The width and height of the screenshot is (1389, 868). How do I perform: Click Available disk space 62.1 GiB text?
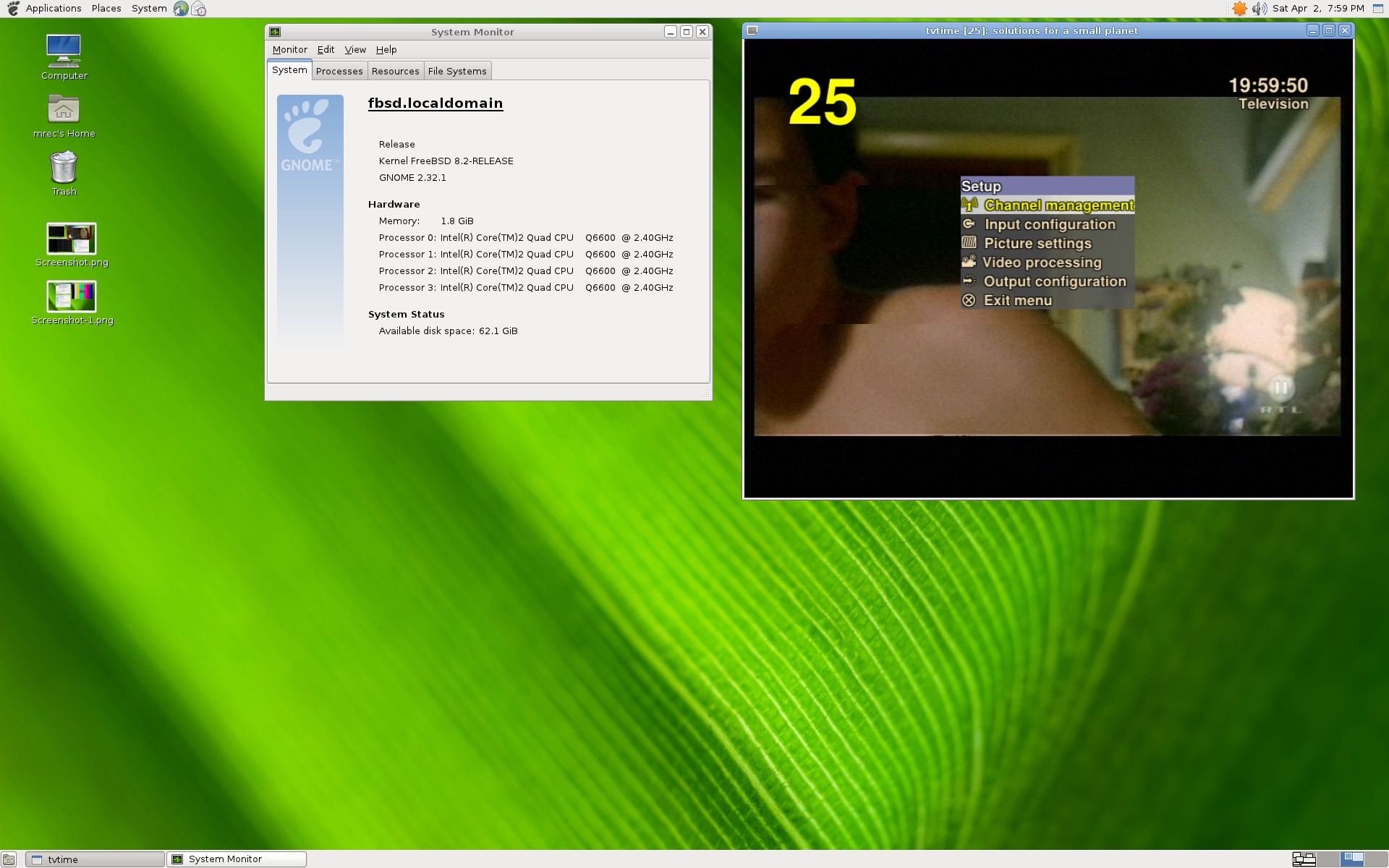(448, 331)
